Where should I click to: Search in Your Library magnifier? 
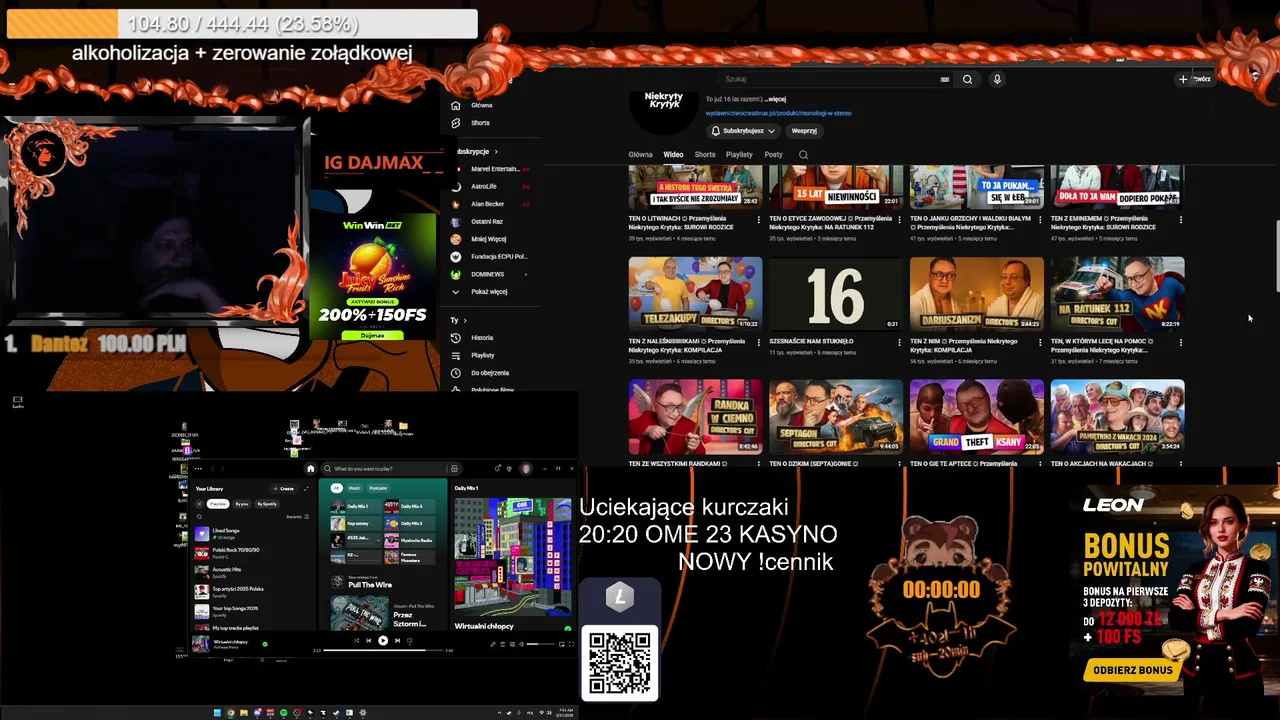coord(199,517)
